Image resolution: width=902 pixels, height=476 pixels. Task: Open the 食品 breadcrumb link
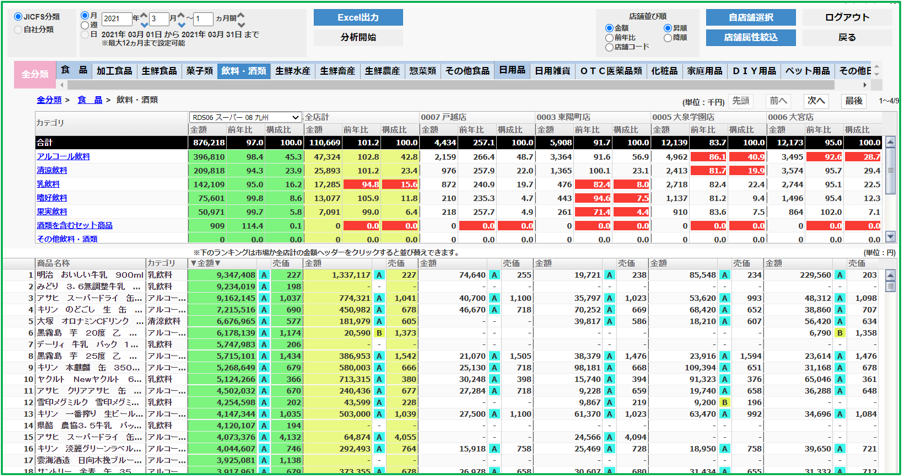pos(90,100)
